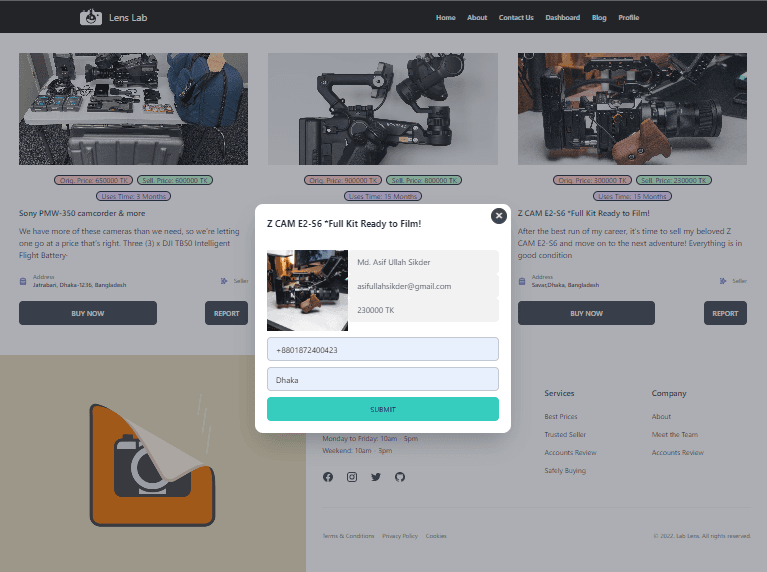Focus the phone number field +8801872400423
The width and height of the screenshot is (767, 572).
(383, 349)
